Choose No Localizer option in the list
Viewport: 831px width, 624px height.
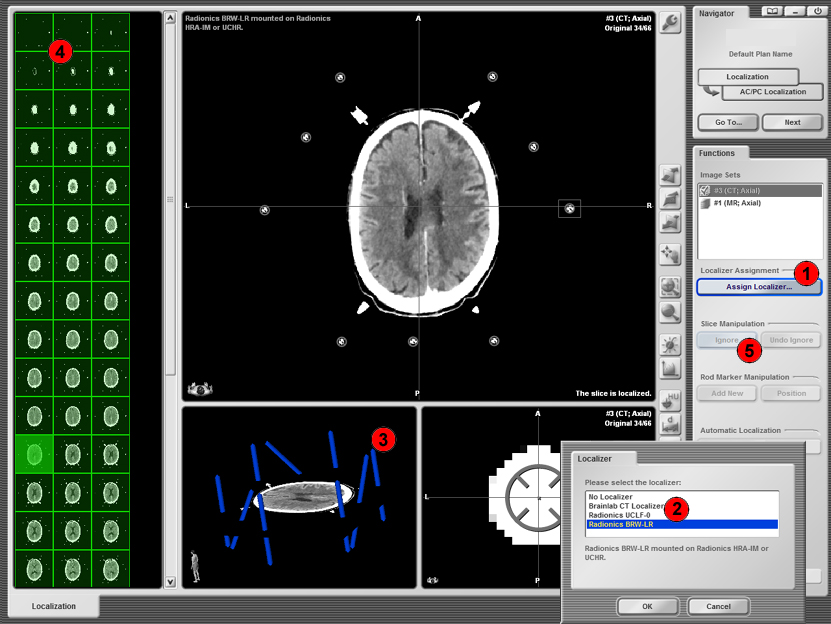pos(612,497)
